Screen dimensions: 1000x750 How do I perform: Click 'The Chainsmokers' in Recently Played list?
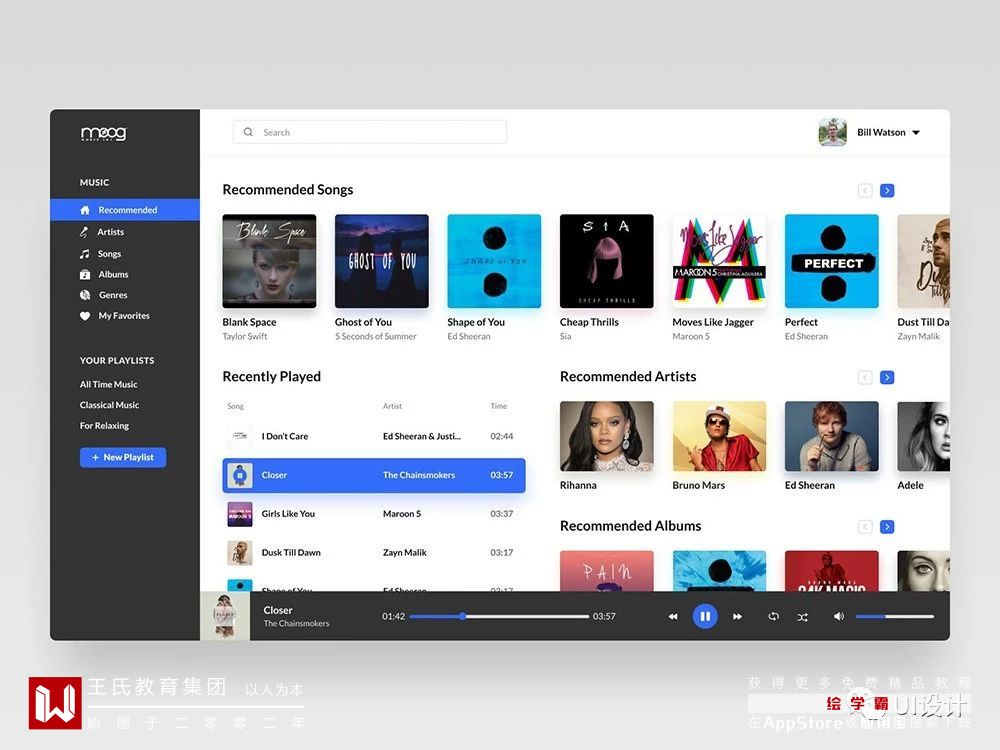click(x=419, y=475)
